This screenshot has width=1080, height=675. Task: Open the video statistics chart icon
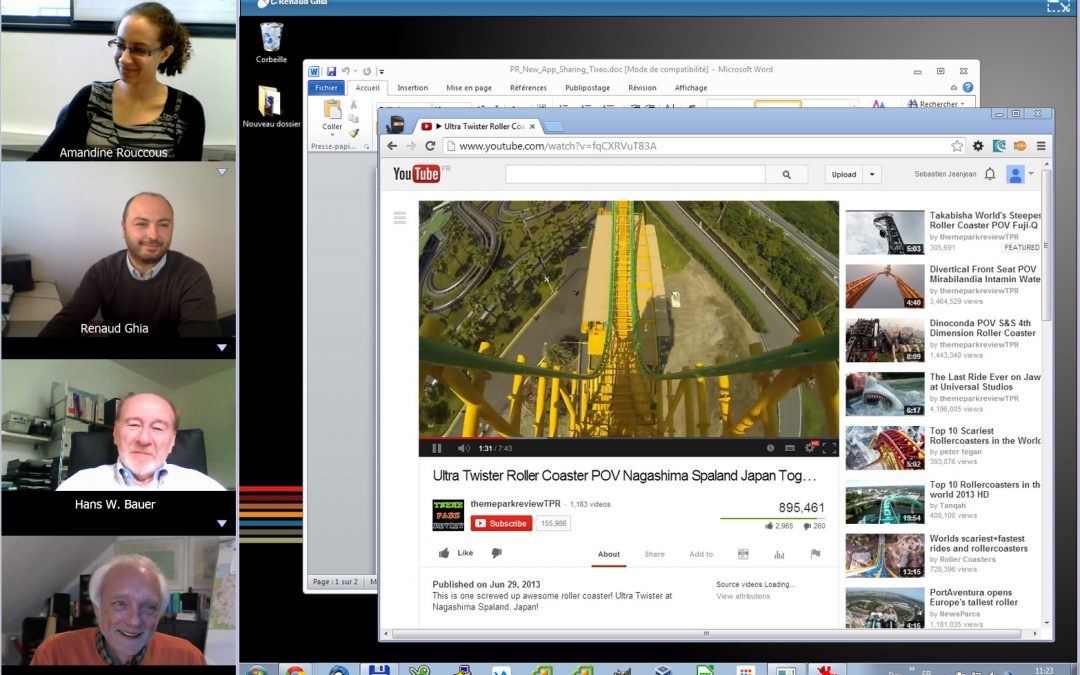(x=779, y=554)
